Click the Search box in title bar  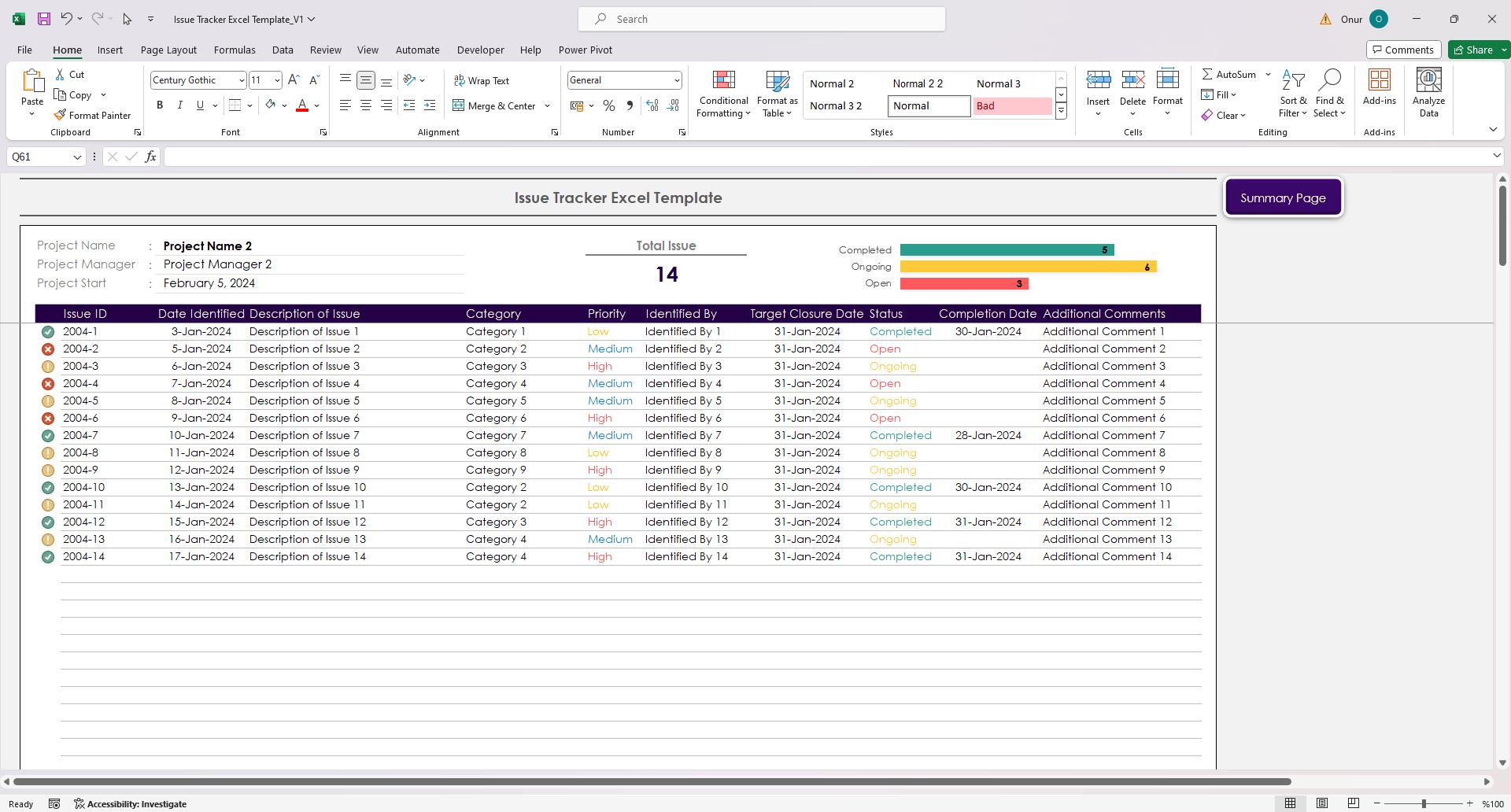pyautogui.click(x=762, y=19)
